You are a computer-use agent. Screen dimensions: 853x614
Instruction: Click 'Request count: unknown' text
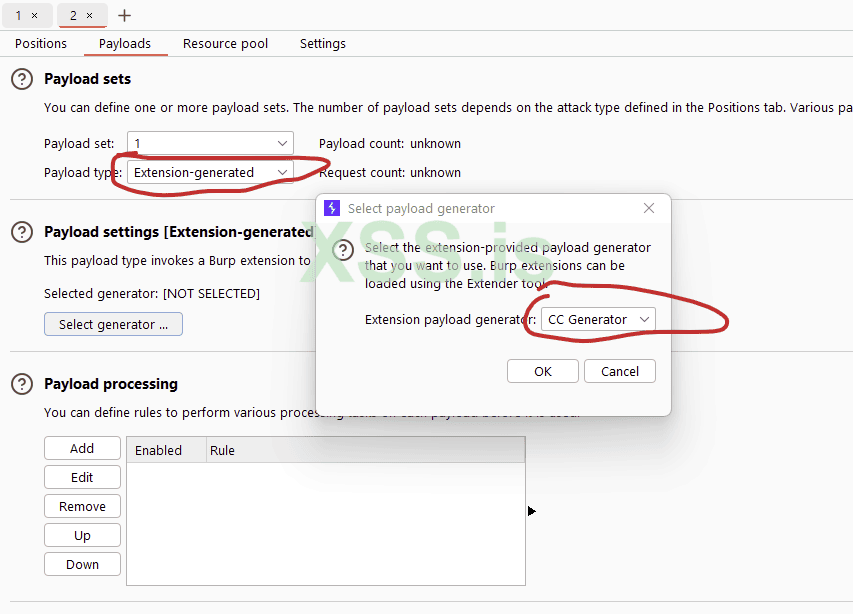tap(390, 172)
